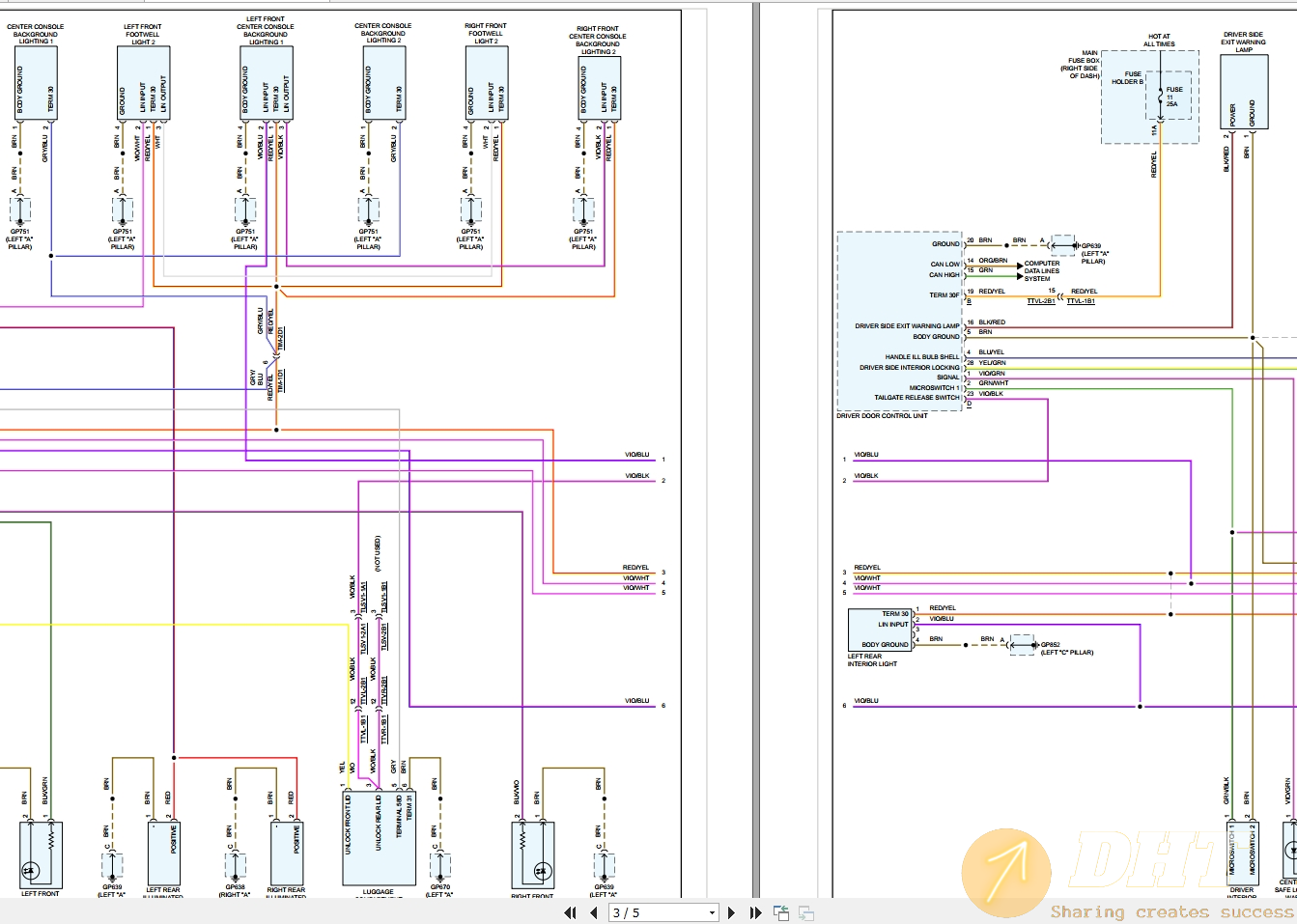Click the 'MAIN FUSE BOX' label
The height and width of the screenshot is (924, 1297).
coord(1084,57)
